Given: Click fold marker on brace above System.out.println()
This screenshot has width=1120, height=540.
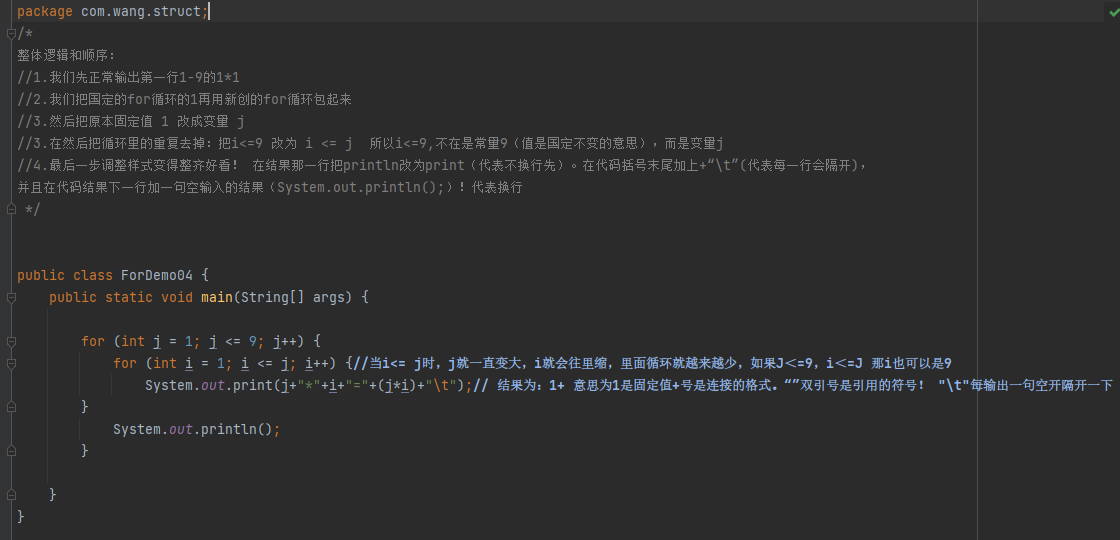Looking at the screenshot, I should (11, 407).
